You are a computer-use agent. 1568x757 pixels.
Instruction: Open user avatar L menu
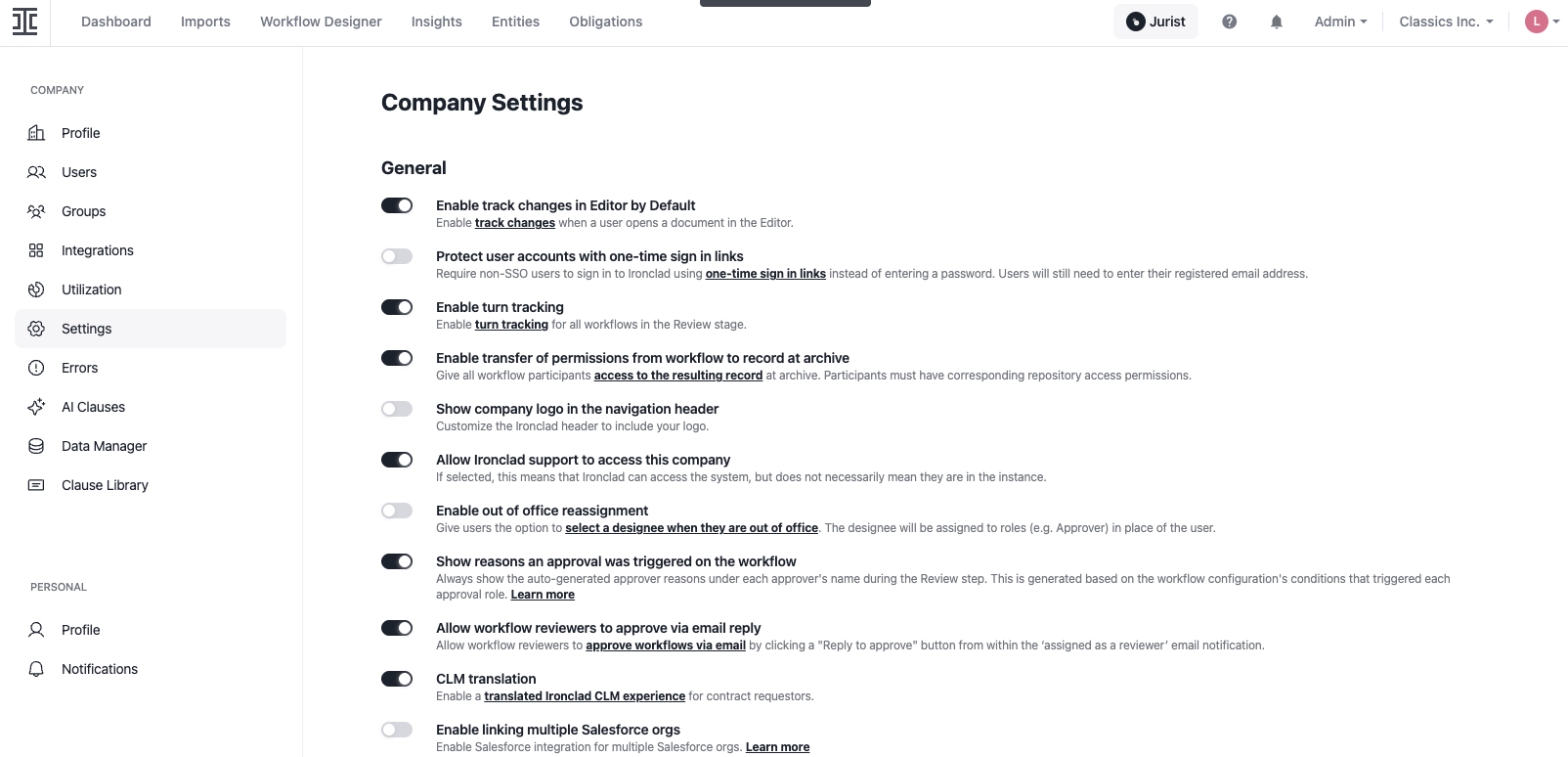(x=1543, y=22)
